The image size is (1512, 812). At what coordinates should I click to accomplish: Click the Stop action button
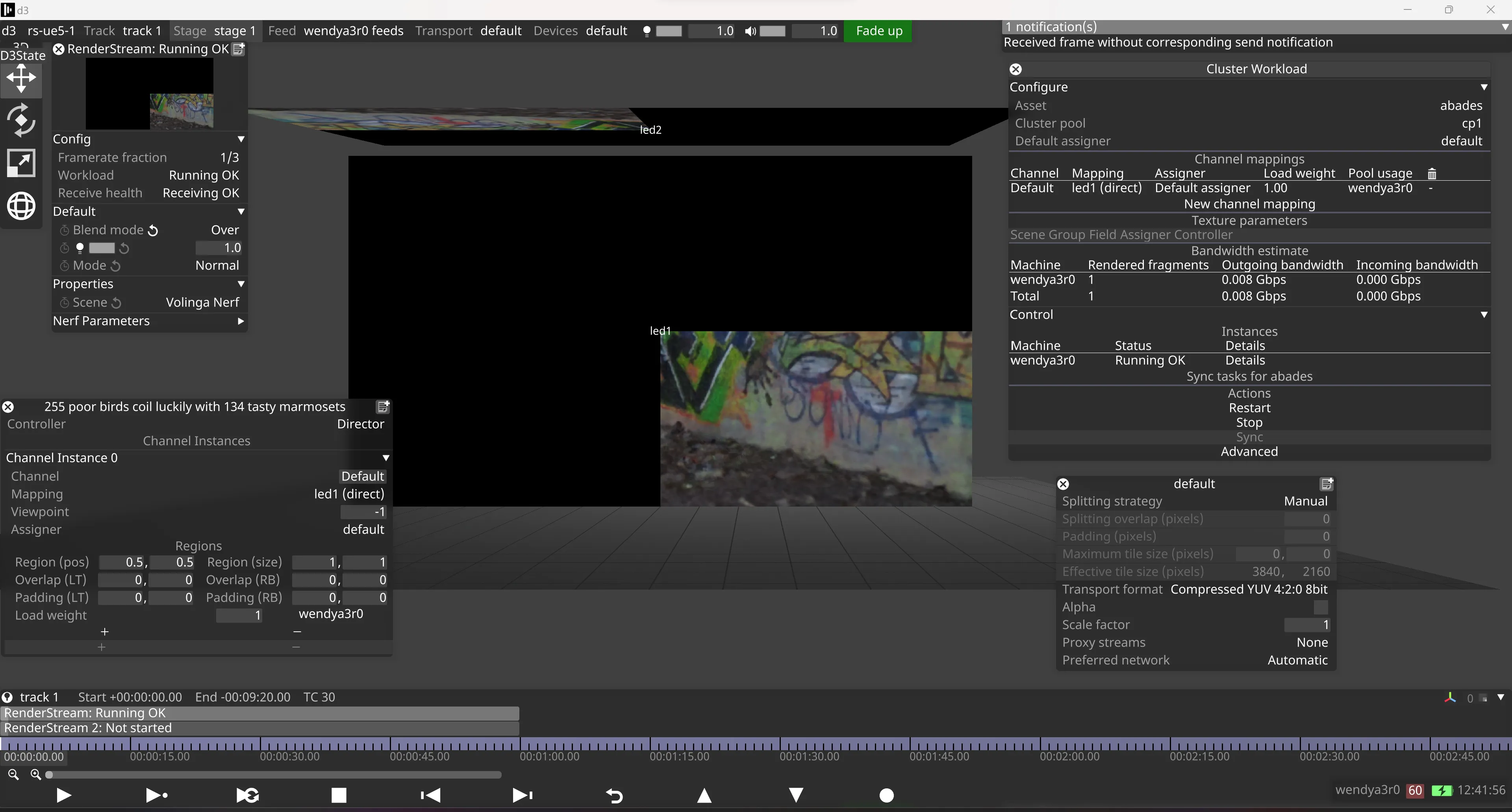pyautogui.click(x=1249, y=421)
